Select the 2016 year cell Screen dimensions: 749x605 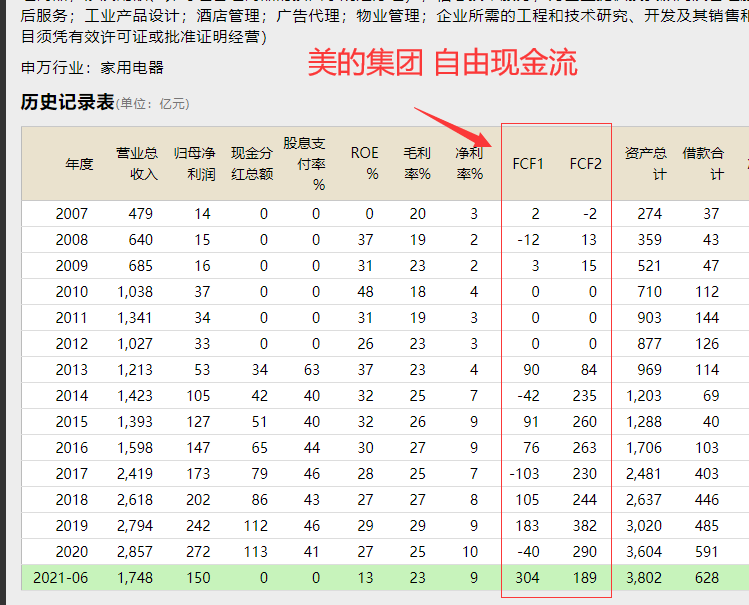tap(72, 448)
